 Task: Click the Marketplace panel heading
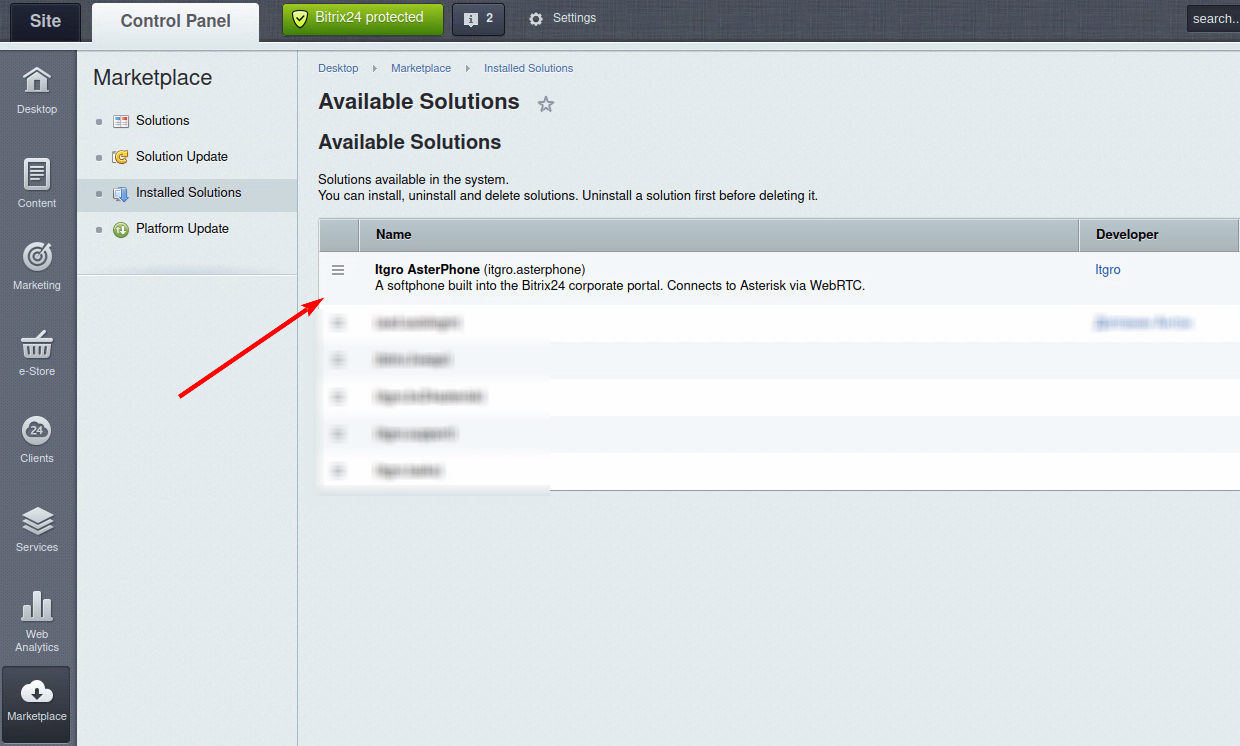pos(153,78)
